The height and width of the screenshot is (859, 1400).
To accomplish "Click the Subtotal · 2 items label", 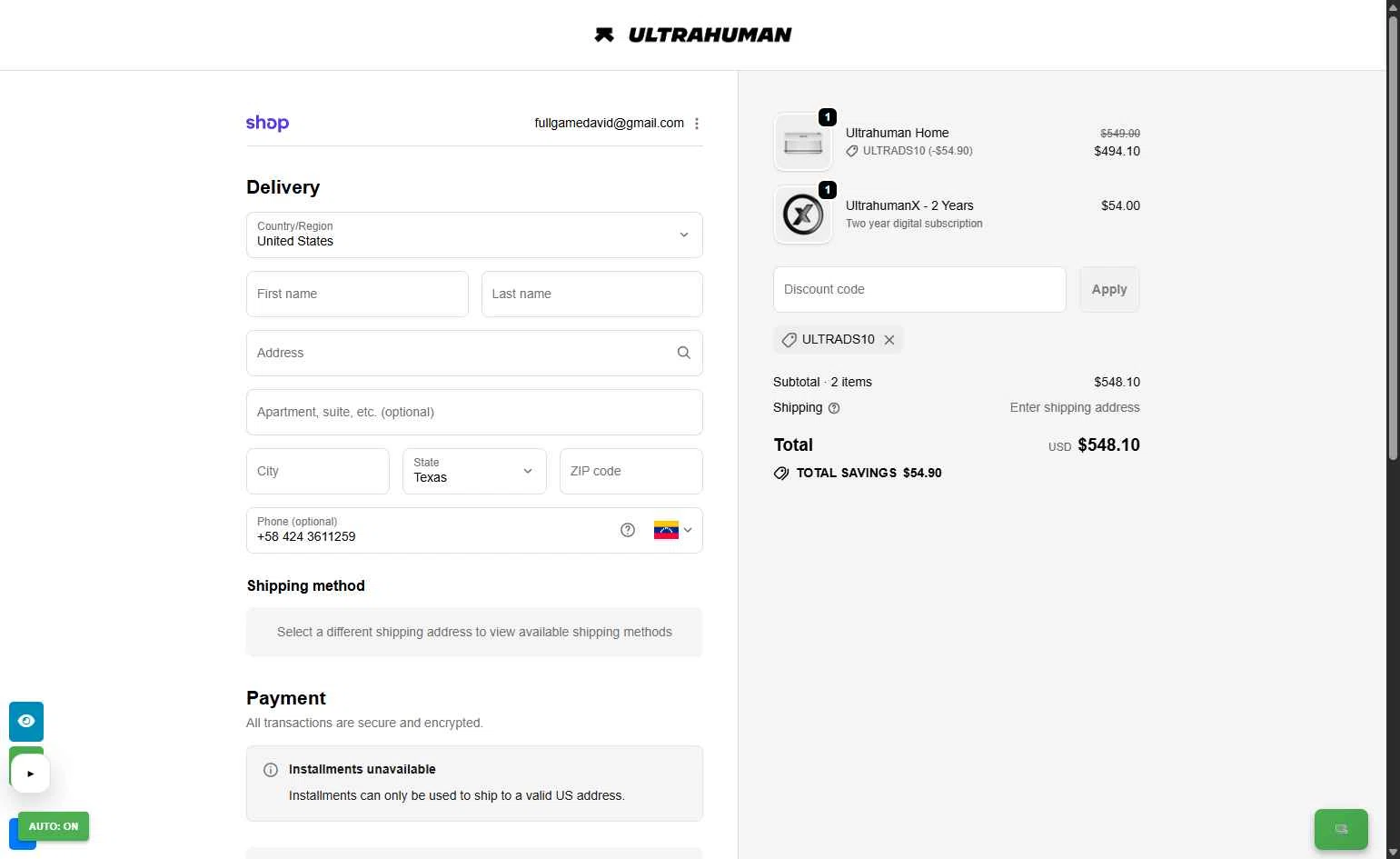I will click(x=822, y=382).
